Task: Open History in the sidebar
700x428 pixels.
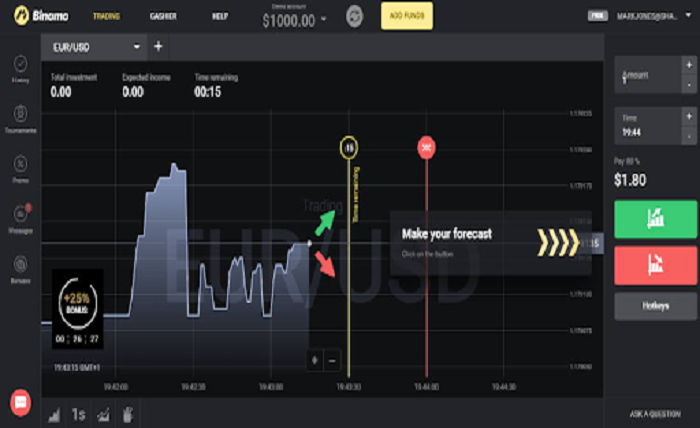Action: (x=20, y=69)
